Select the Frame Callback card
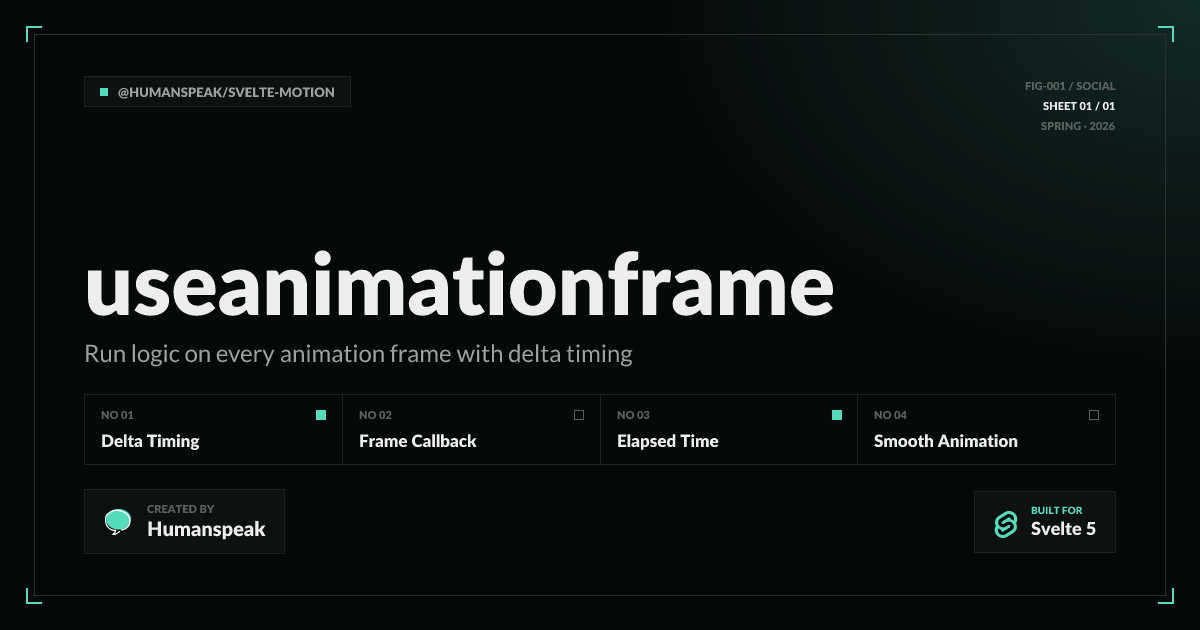The height and width of the screenshot is (630, 1200). point(472,430)
